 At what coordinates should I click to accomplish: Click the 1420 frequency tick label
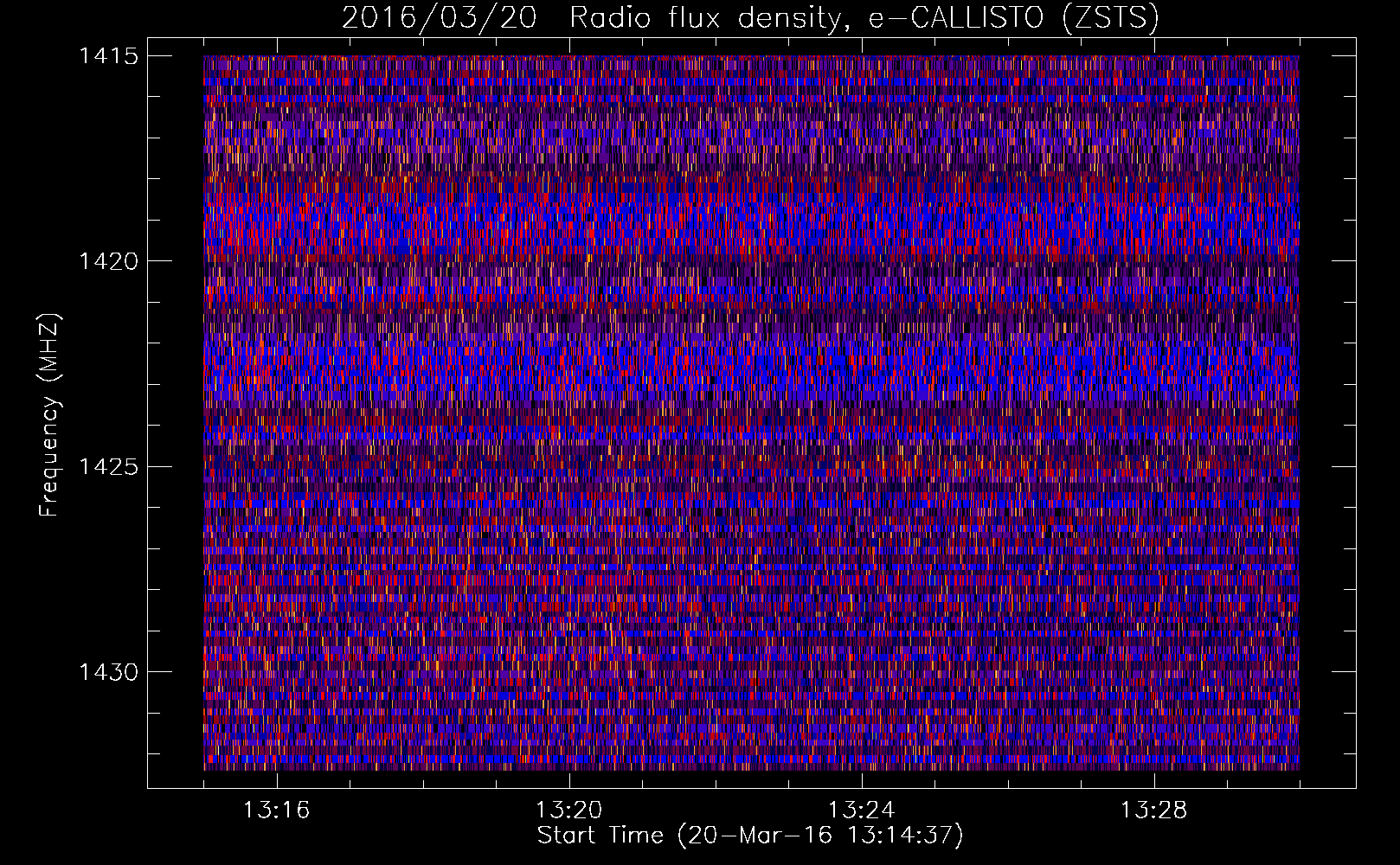pyautogui.click(x=109, y=261)
